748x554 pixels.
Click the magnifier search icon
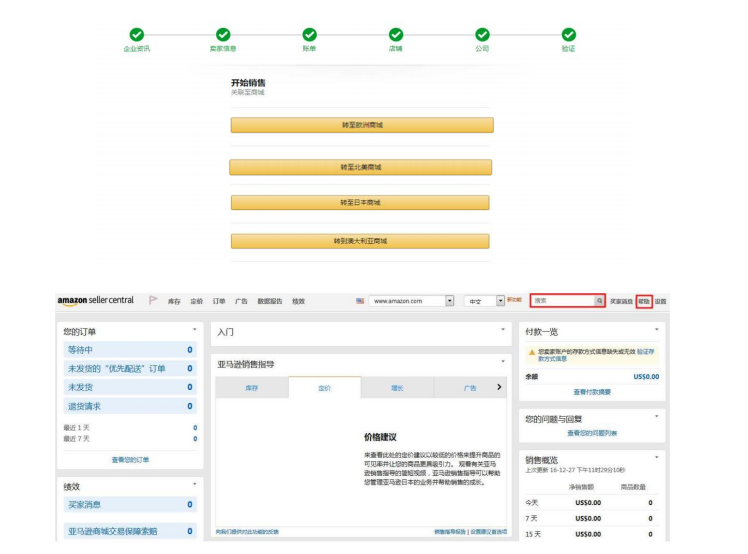tap(600, 301)
